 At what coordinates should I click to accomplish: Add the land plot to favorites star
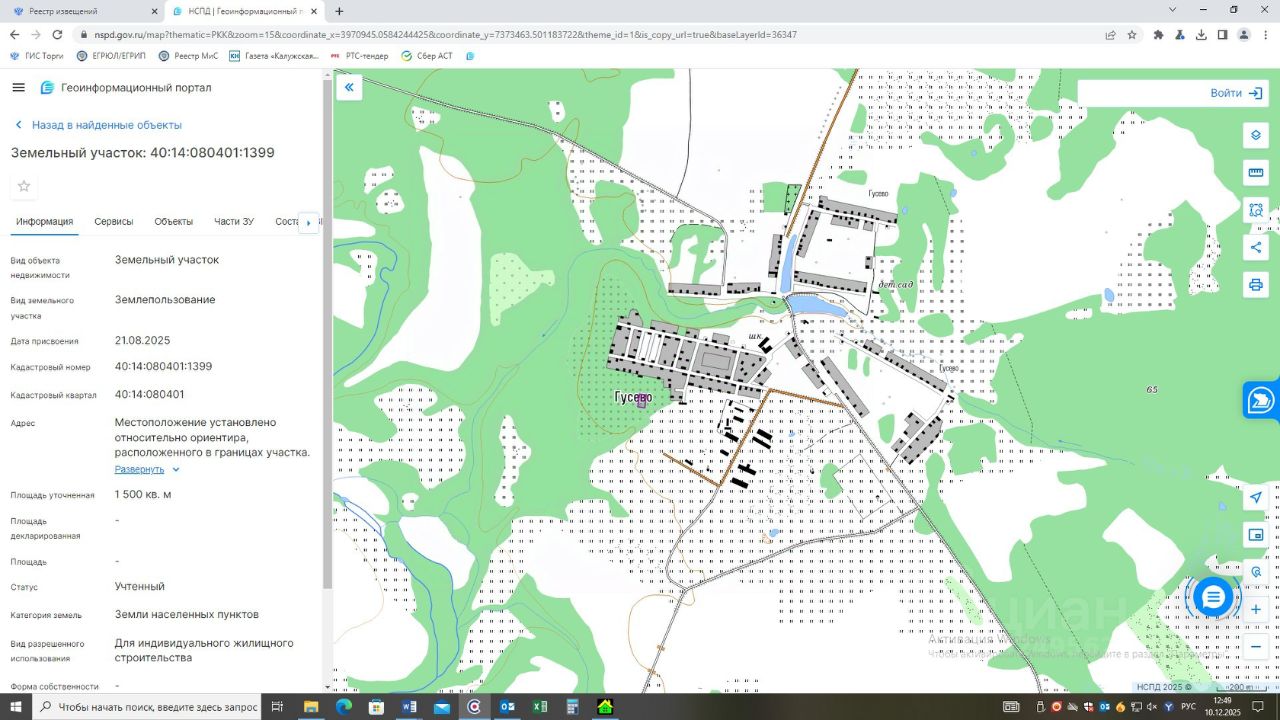pyautogui.click(x=24, y=186)
